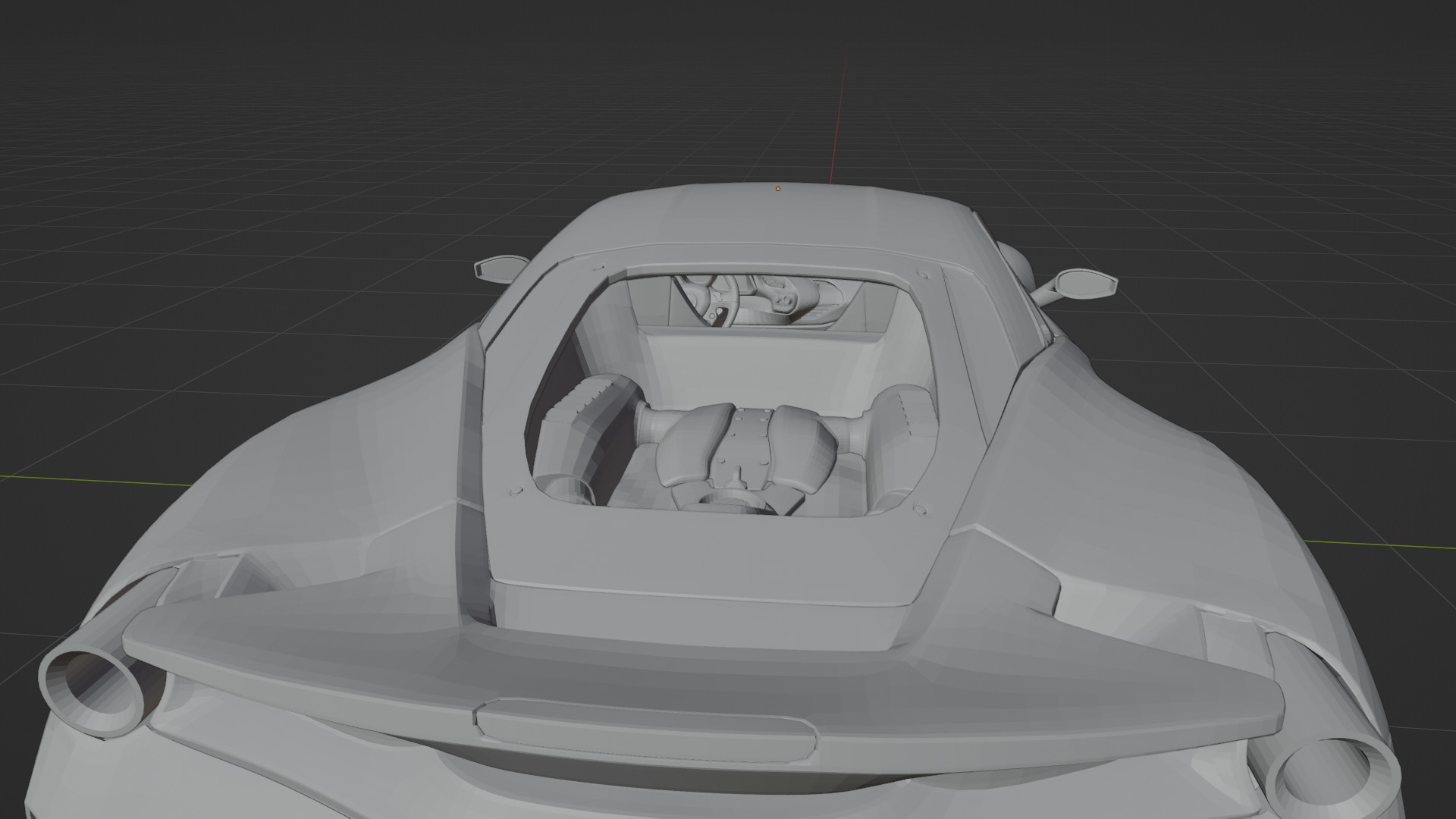The height and width of the screenshot is (819, 1456).
Task: Click the left side mirror
Action: (500, 268)
